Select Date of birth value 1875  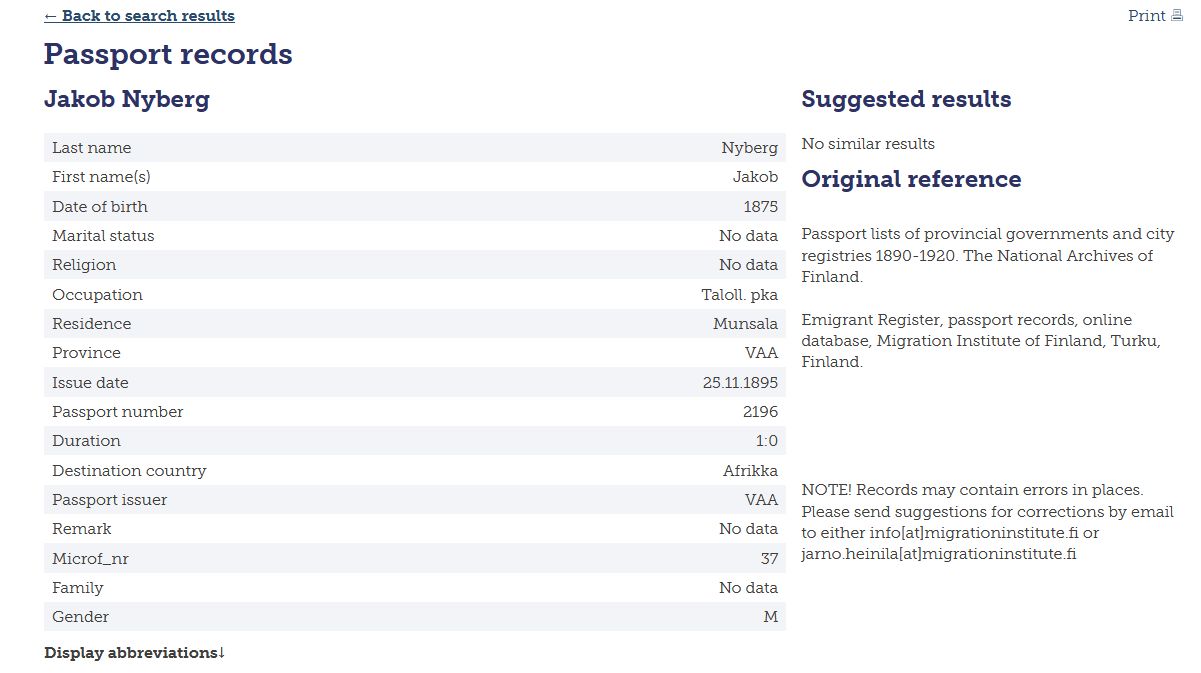(x=761, y=207)
